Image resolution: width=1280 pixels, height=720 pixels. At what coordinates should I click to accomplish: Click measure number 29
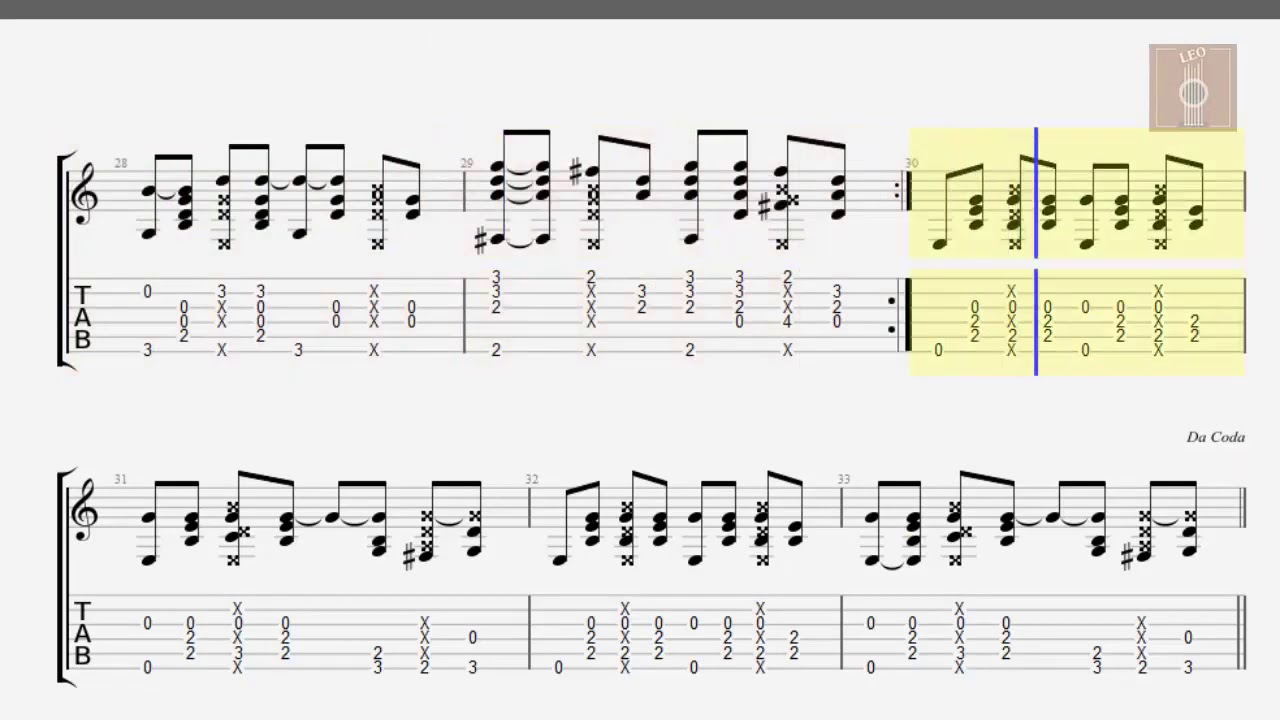tap(466, 163)
